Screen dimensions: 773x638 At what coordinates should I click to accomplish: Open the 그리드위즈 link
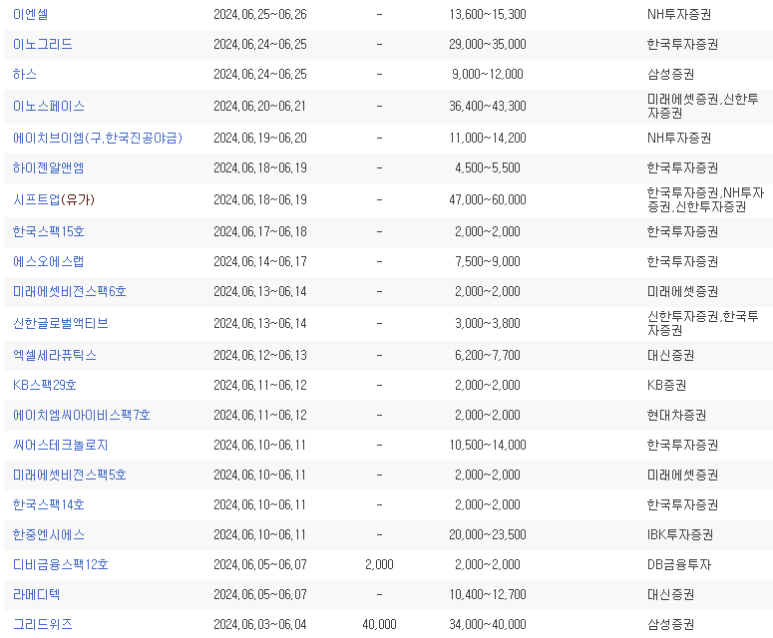[x=42, y=624]
